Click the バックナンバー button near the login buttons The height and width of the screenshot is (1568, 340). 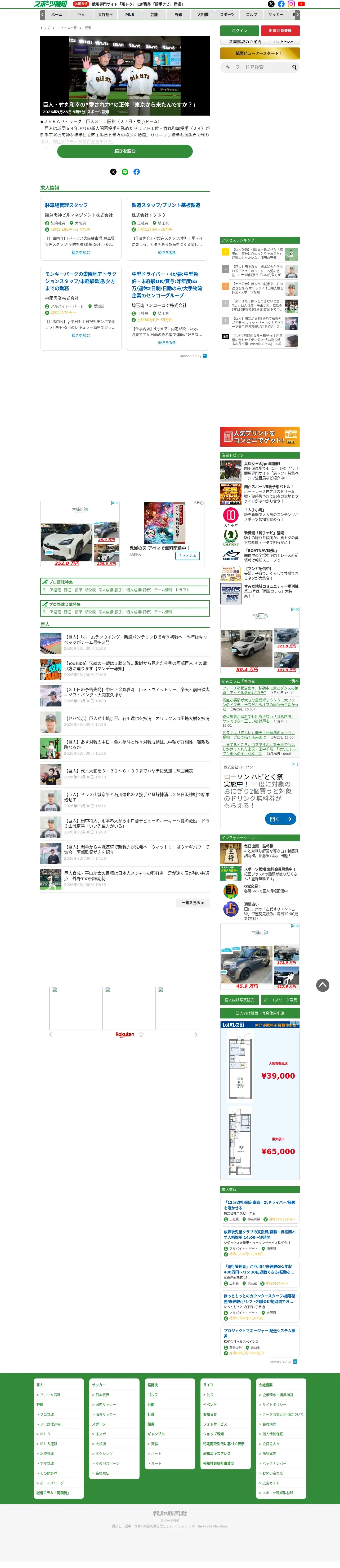285,42
